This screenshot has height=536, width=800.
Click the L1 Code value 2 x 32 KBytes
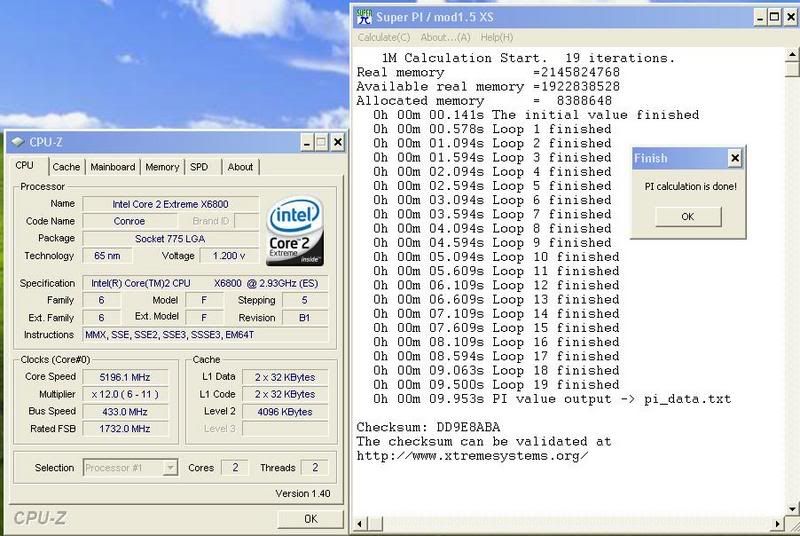coord(285,394)
